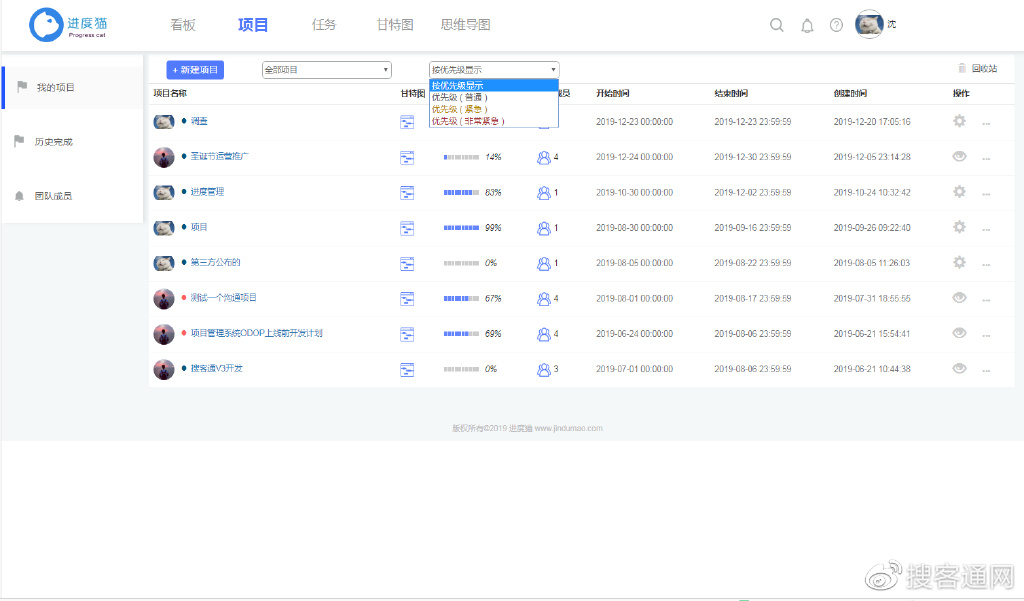Viewport: 1024px width, 601px height.
Task: Open Gantt chart icon for 第三方公布的
Action: tap(407, 263)
